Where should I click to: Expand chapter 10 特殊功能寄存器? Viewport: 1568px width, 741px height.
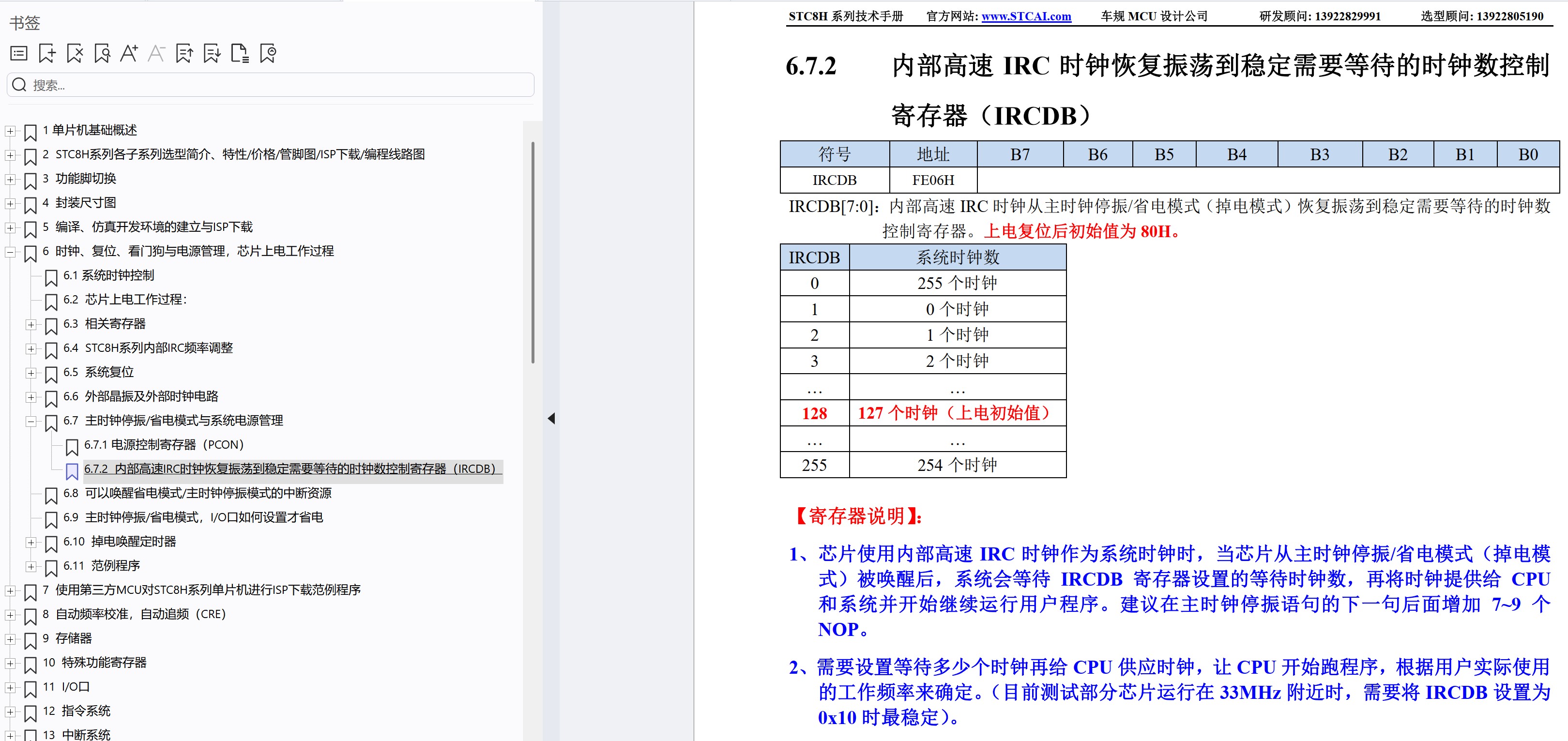[10, 664]
